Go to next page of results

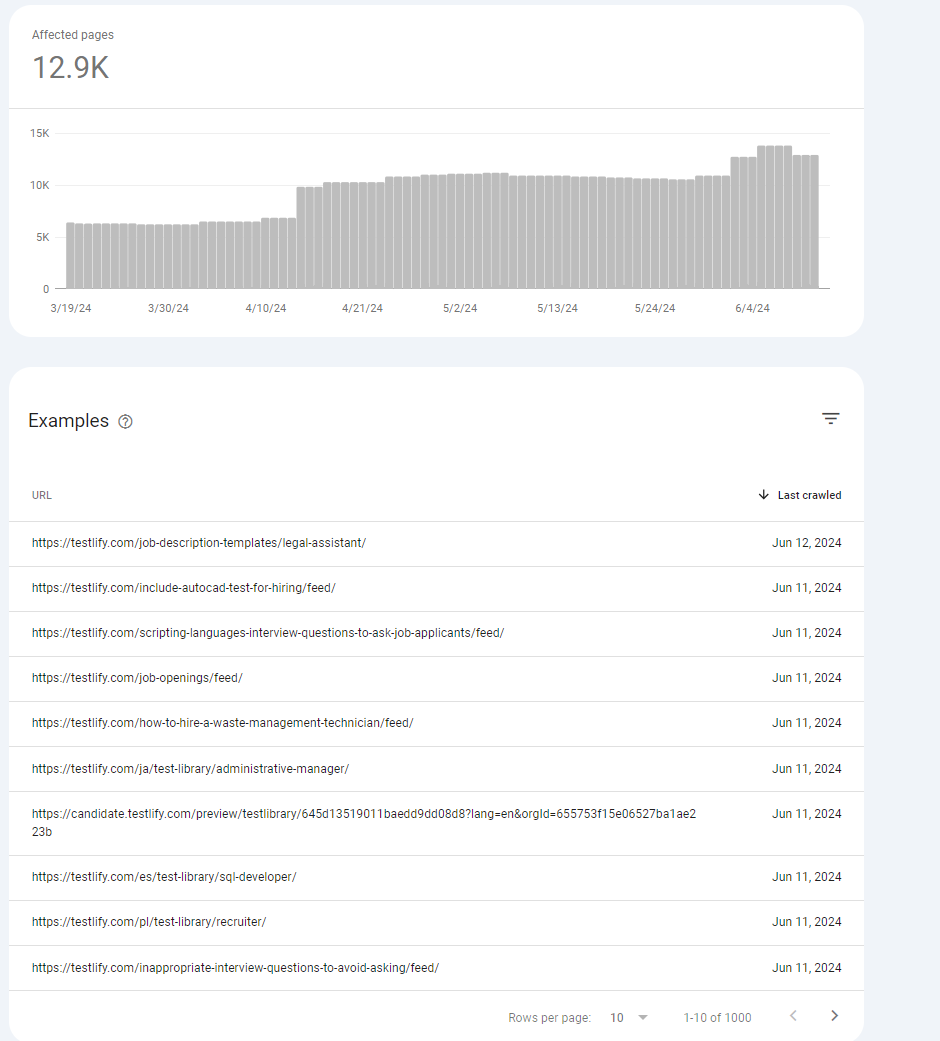tap(834, 1016)
